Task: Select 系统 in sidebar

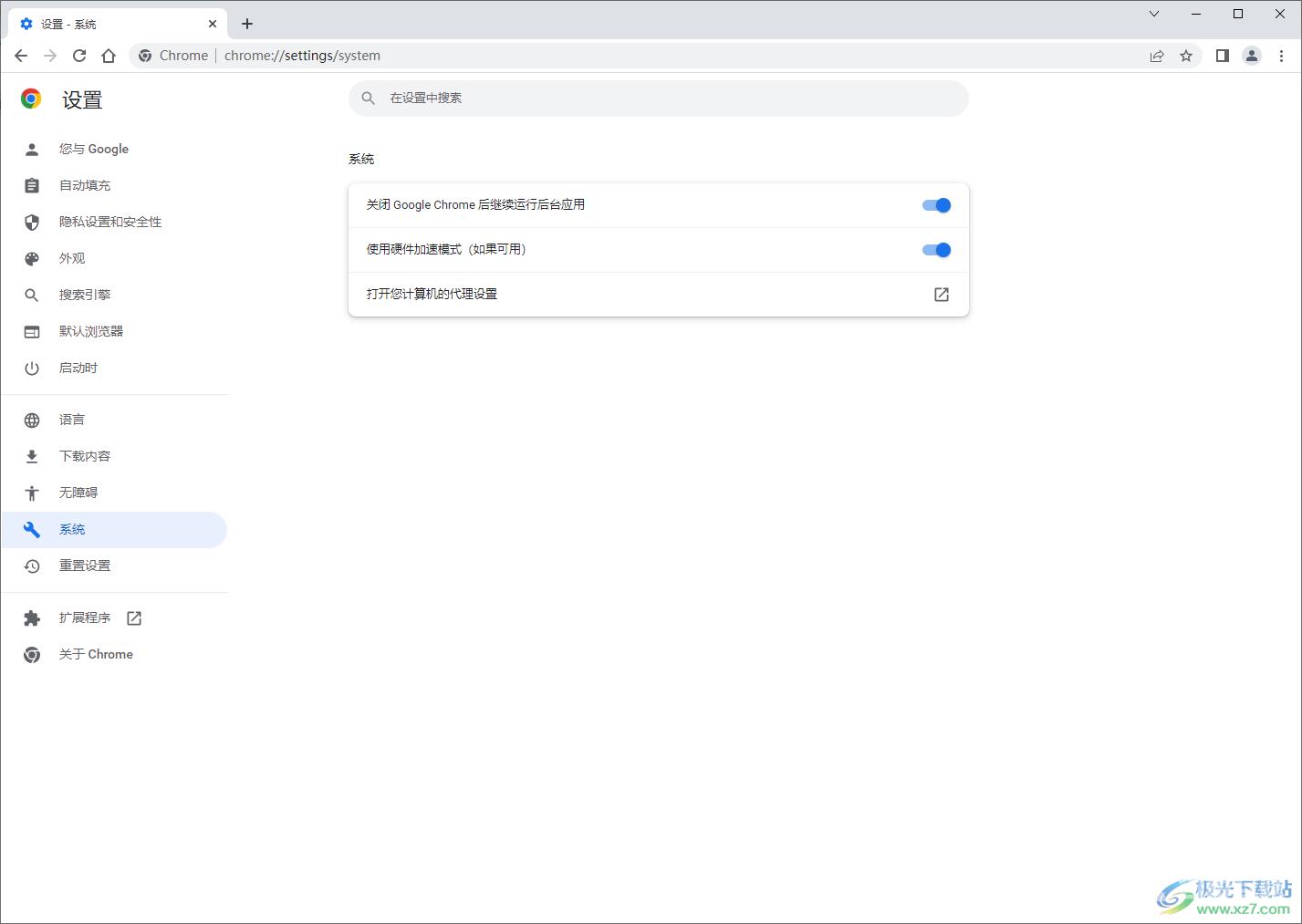Action: [114, 529]
